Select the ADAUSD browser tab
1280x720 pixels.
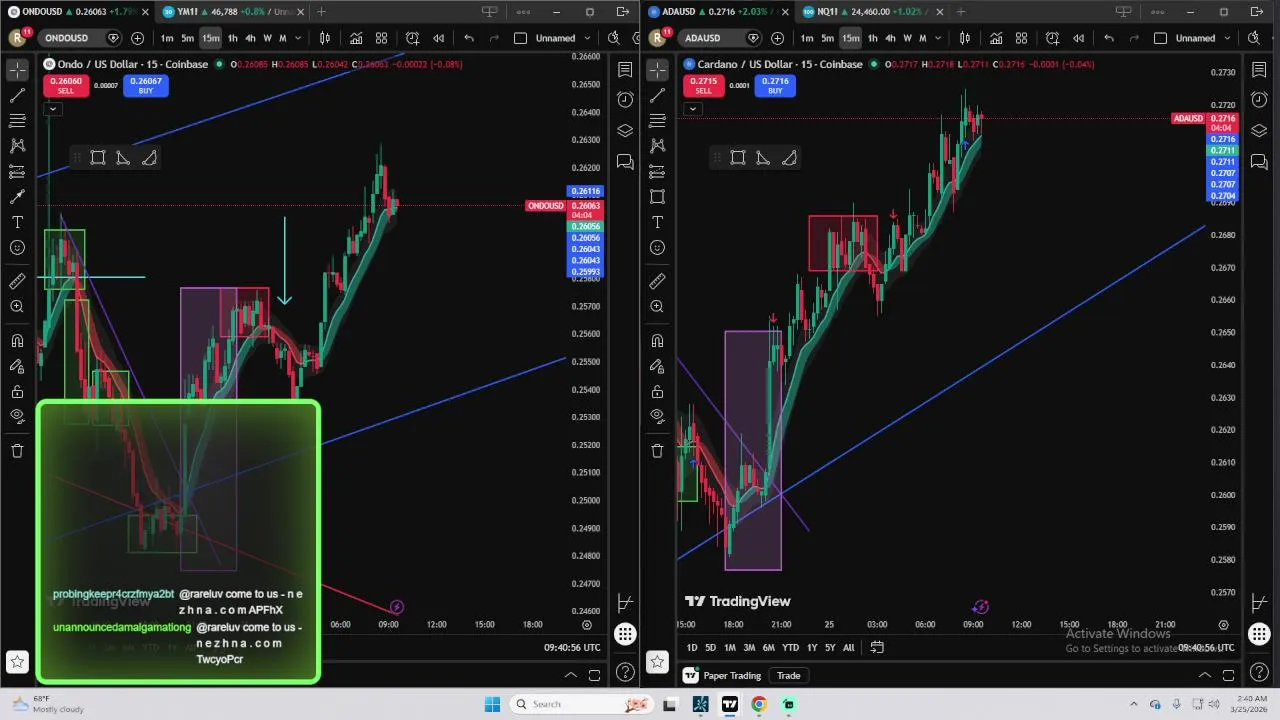720,12
